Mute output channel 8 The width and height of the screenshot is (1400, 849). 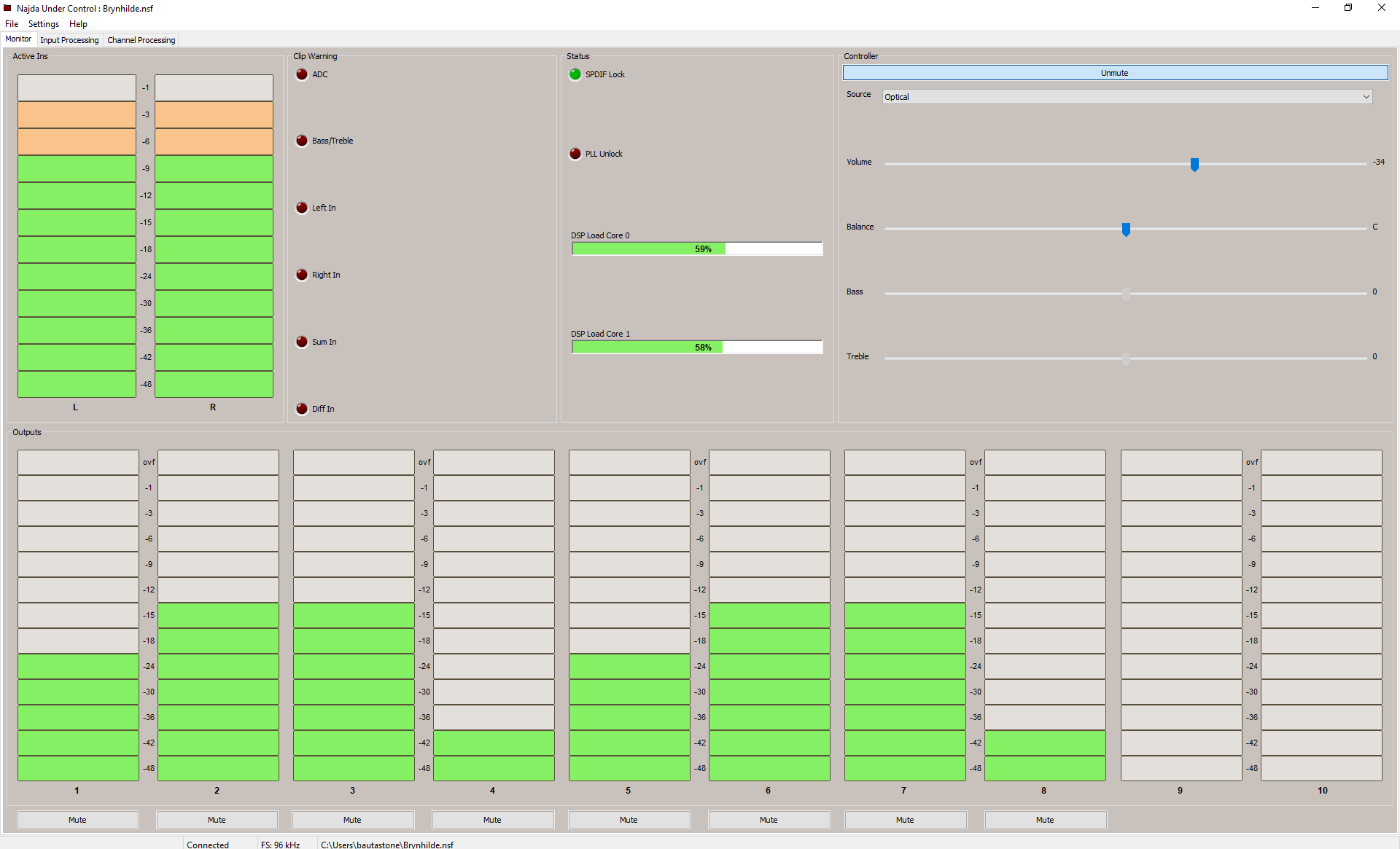click(1045, 820)
